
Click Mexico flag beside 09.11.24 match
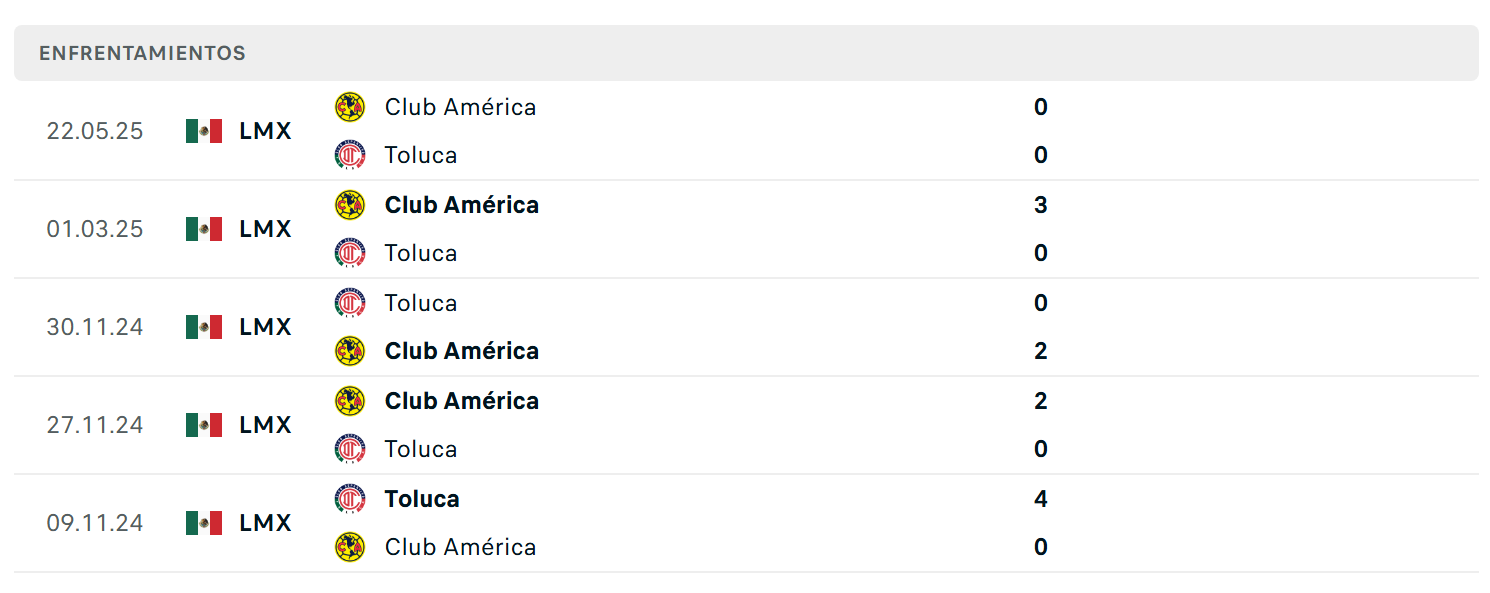(204, 523)
